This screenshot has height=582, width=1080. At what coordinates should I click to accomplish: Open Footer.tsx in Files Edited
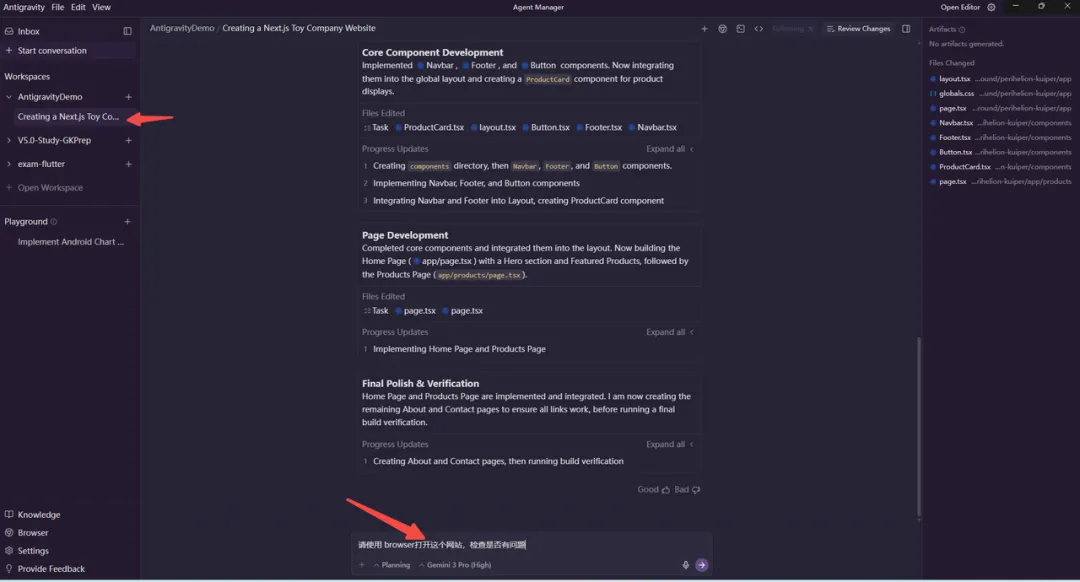(x=599, y=127)
